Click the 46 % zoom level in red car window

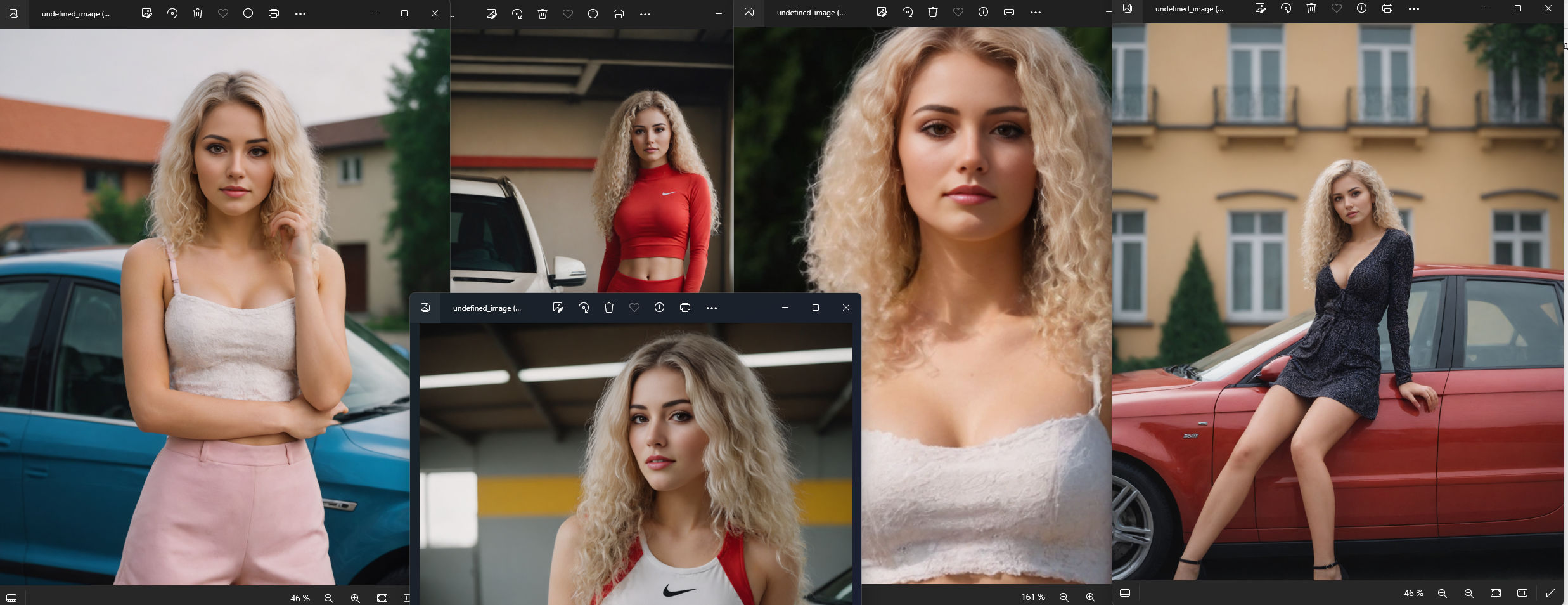coord(1413,593)
